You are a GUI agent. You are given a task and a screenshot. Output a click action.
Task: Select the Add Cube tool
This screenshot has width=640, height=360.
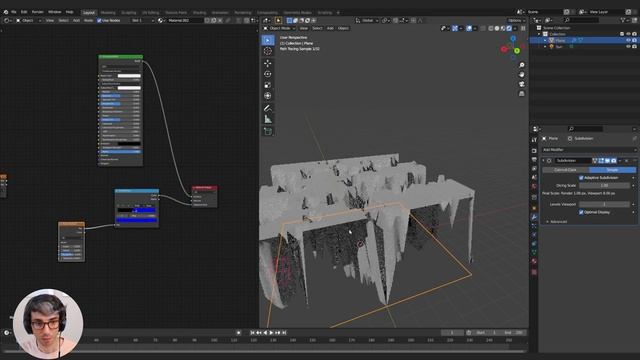point(268,131)
